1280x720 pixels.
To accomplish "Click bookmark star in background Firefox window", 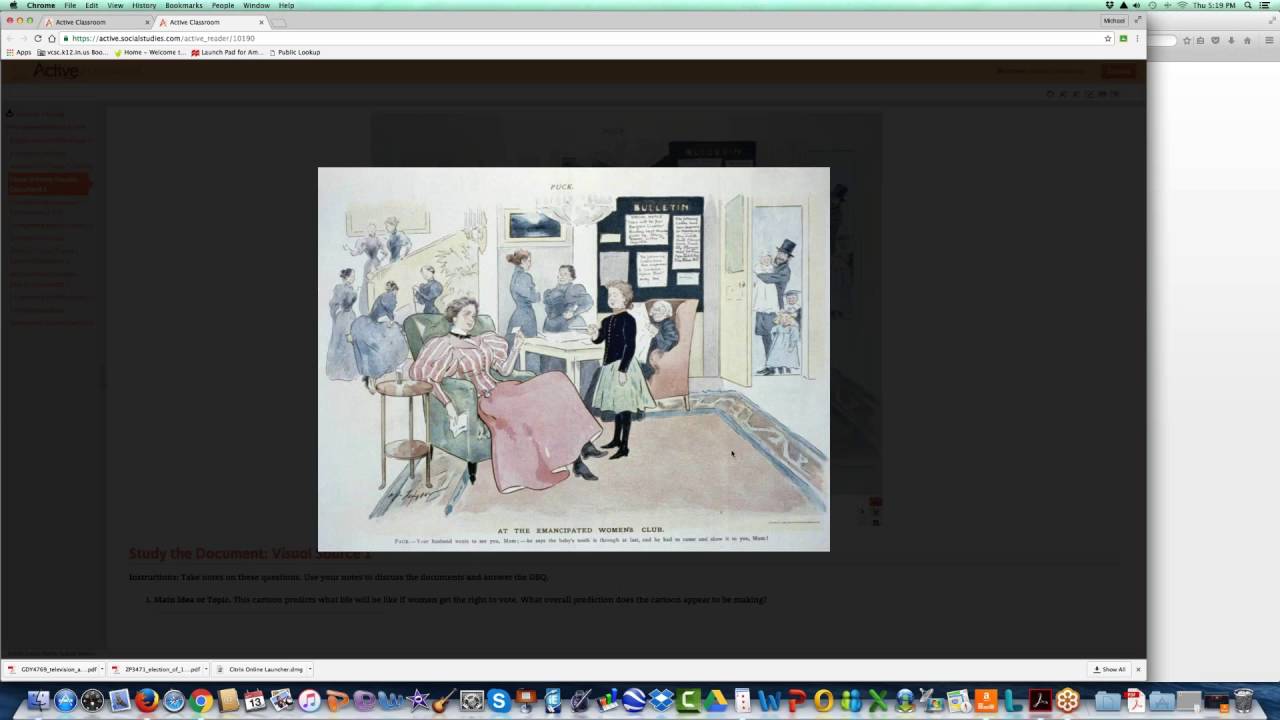I will point(1187,41).
